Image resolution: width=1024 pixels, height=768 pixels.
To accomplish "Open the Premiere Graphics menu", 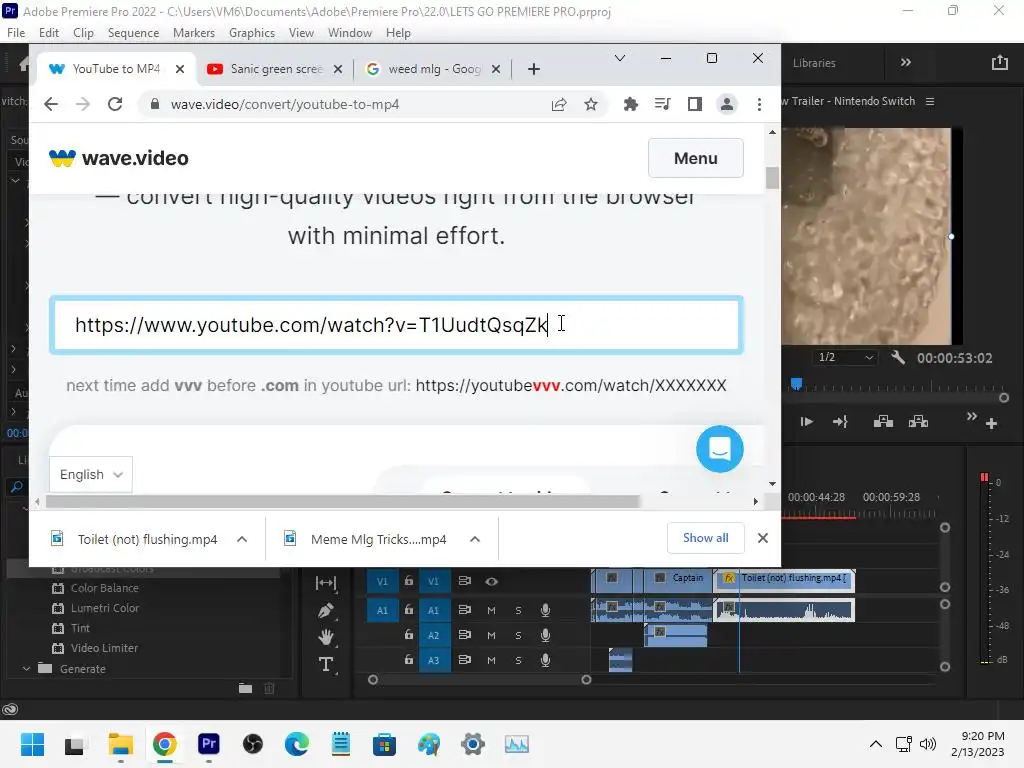I will point(252,33).
